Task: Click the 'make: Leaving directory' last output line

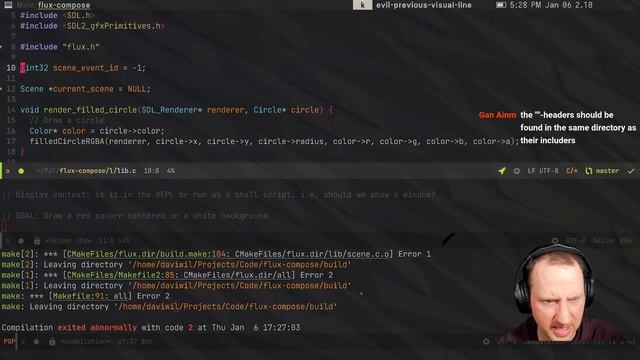Action: point(169,307)
